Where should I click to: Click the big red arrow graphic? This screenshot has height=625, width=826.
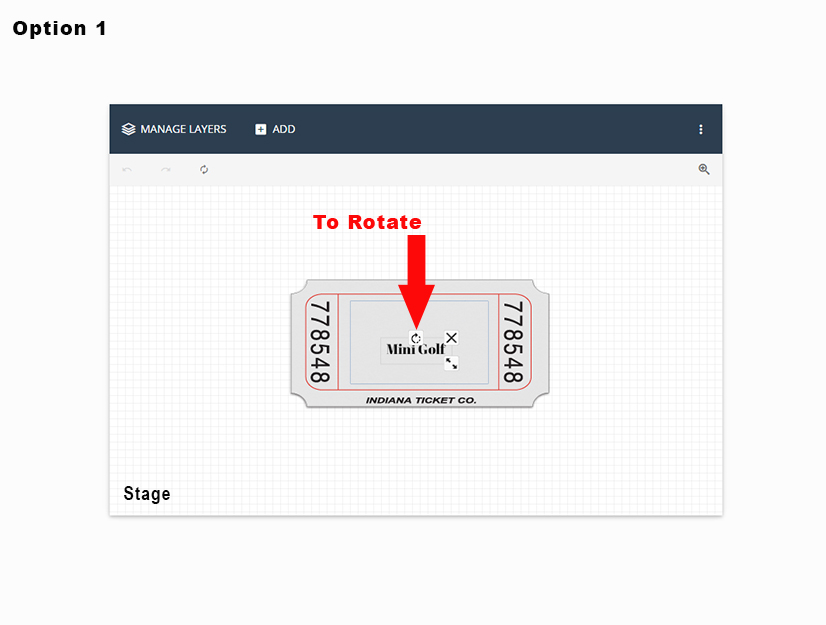[416, 280]
